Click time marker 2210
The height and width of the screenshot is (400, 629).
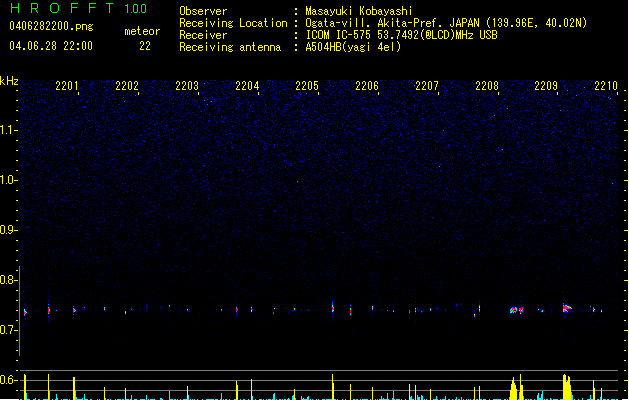[x=606, y=85]
